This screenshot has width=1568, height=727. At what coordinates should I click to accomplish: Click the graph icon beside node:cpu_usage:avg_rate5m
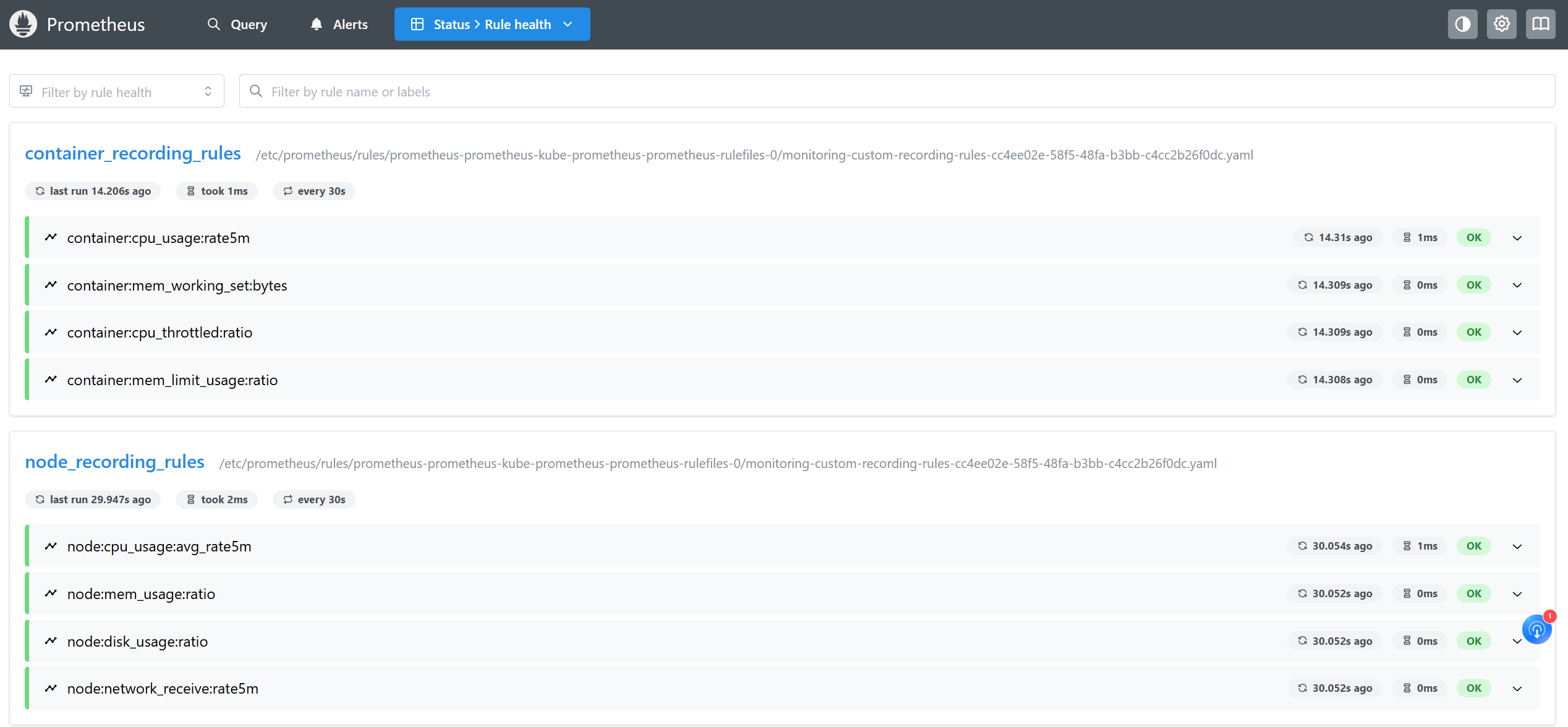pyautogui.click(x=51, y=546)
